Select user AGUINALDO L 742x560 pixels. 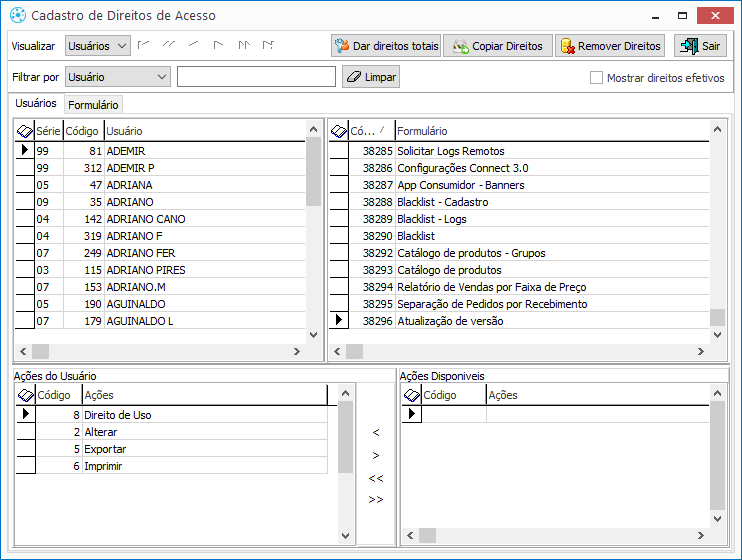pos(161,321)
